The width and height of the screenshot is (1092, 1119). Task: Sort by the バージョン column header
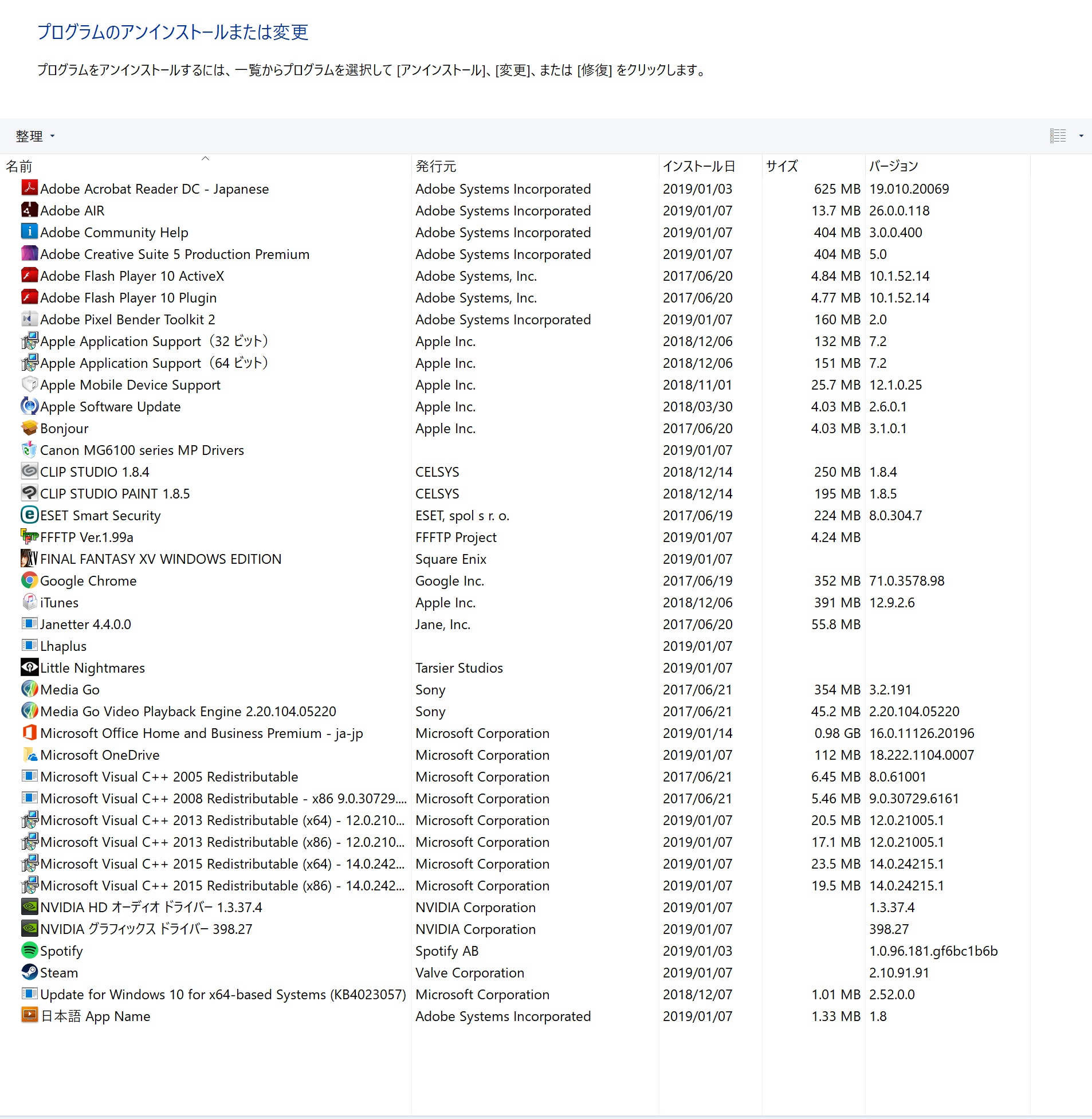click(948, 166)
